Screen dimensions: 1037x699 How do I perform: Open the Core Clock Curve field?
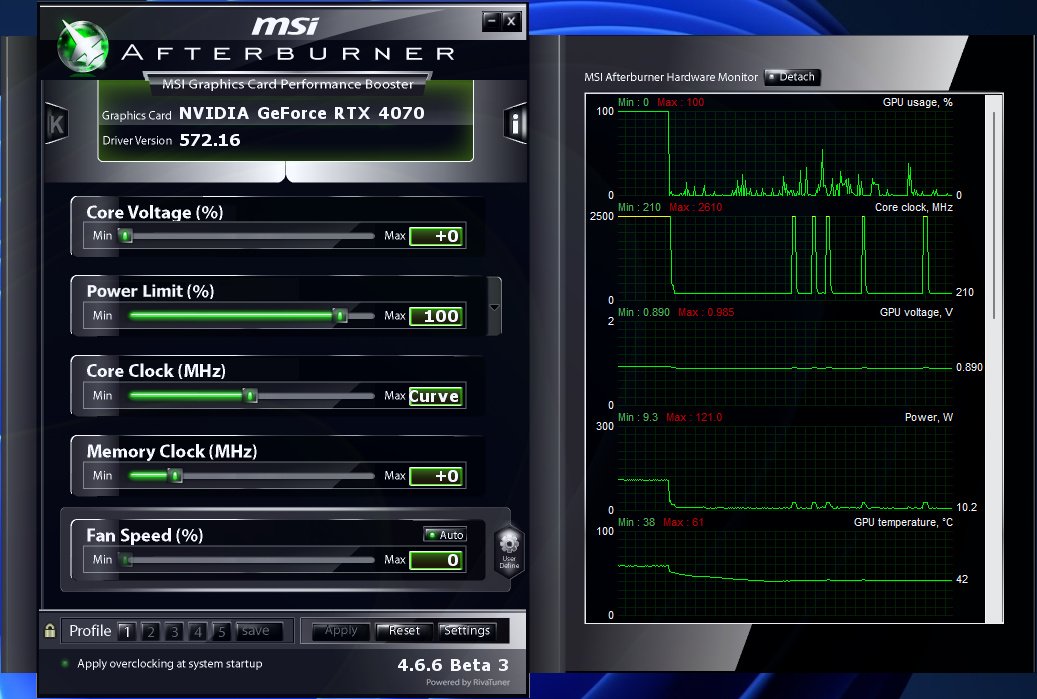[437, 396]
